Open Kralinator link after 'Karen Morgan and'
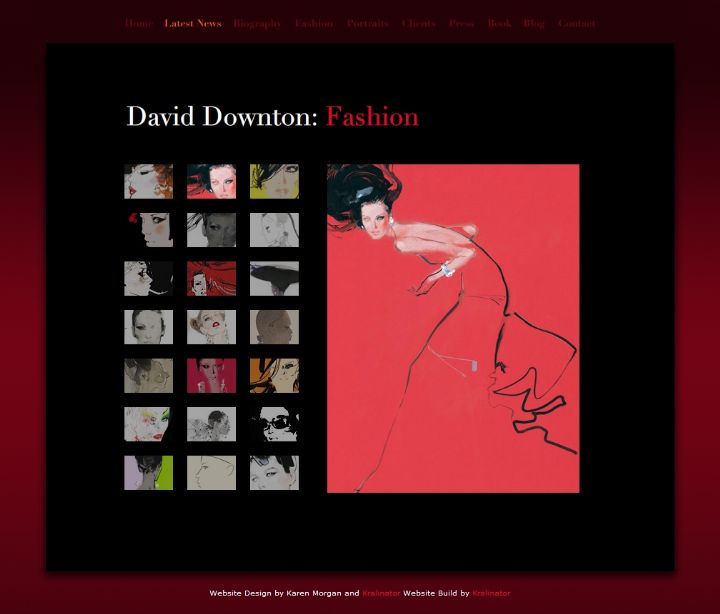720x614 pixels. click(381, 593)
